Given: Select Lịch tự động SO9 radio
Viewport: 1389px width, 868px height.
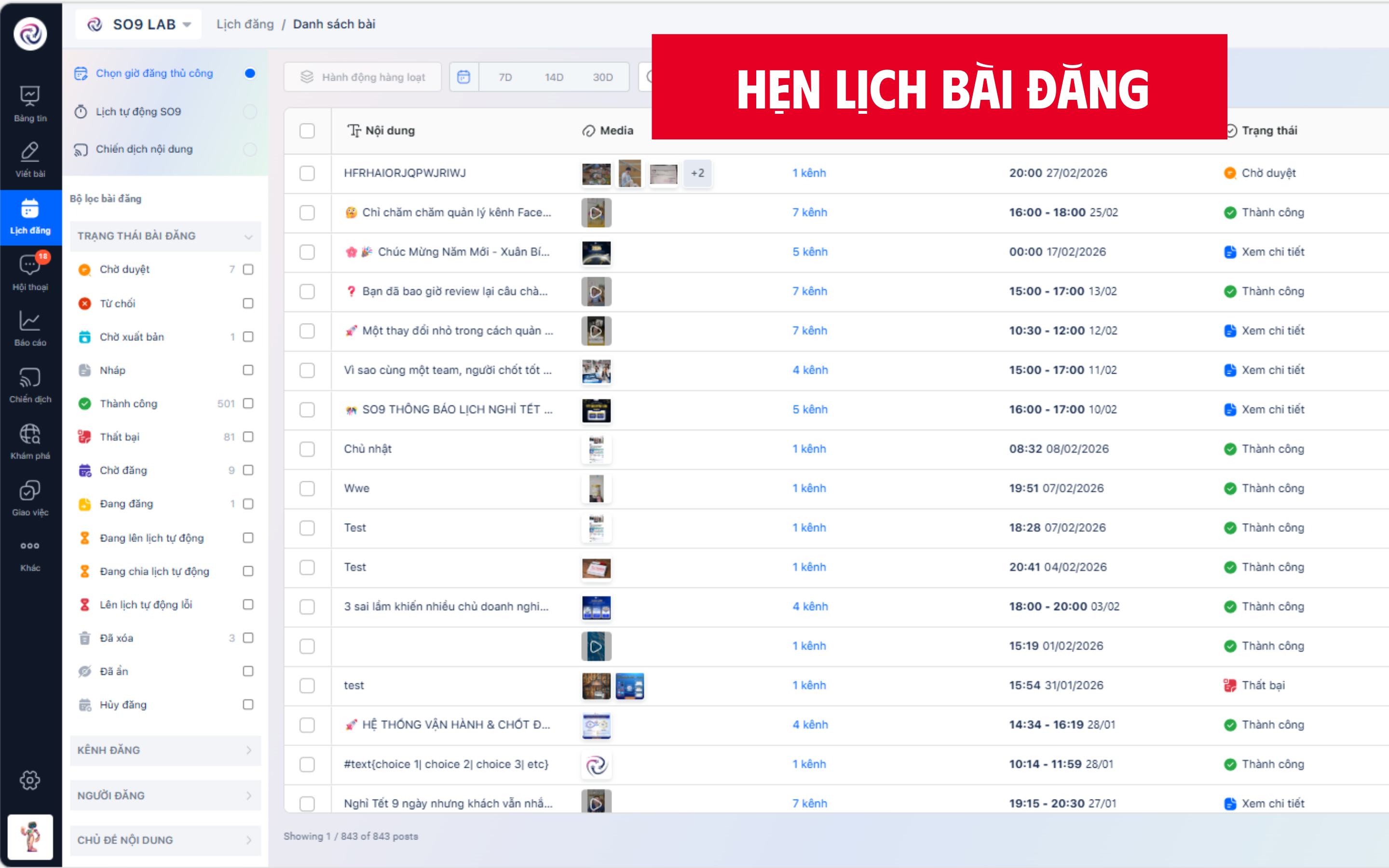Looking at the screenshot, I should (x=250, y=111).
